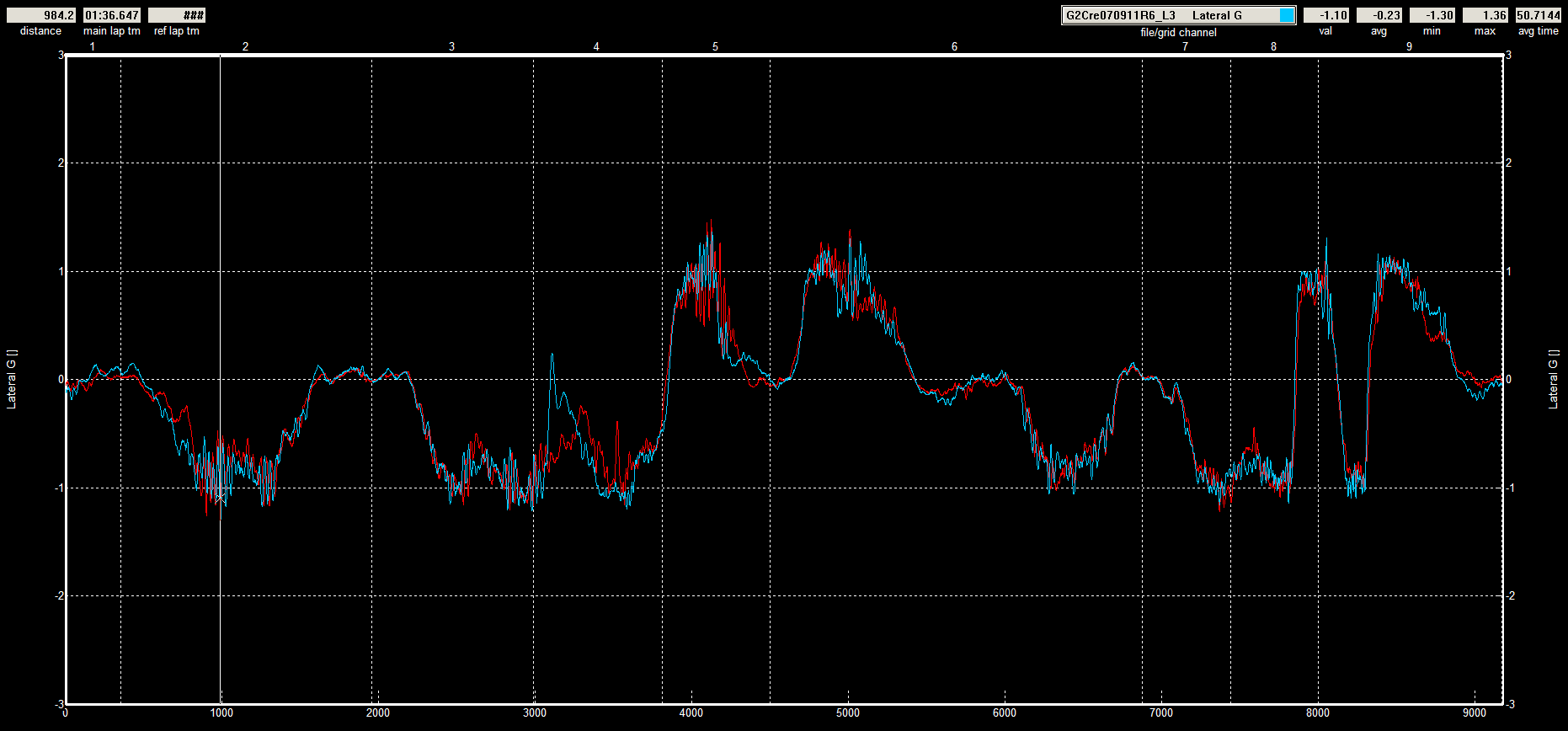The image size is (1568, 731).
Task: Click the ref lap tm caption
Action: 177,31
